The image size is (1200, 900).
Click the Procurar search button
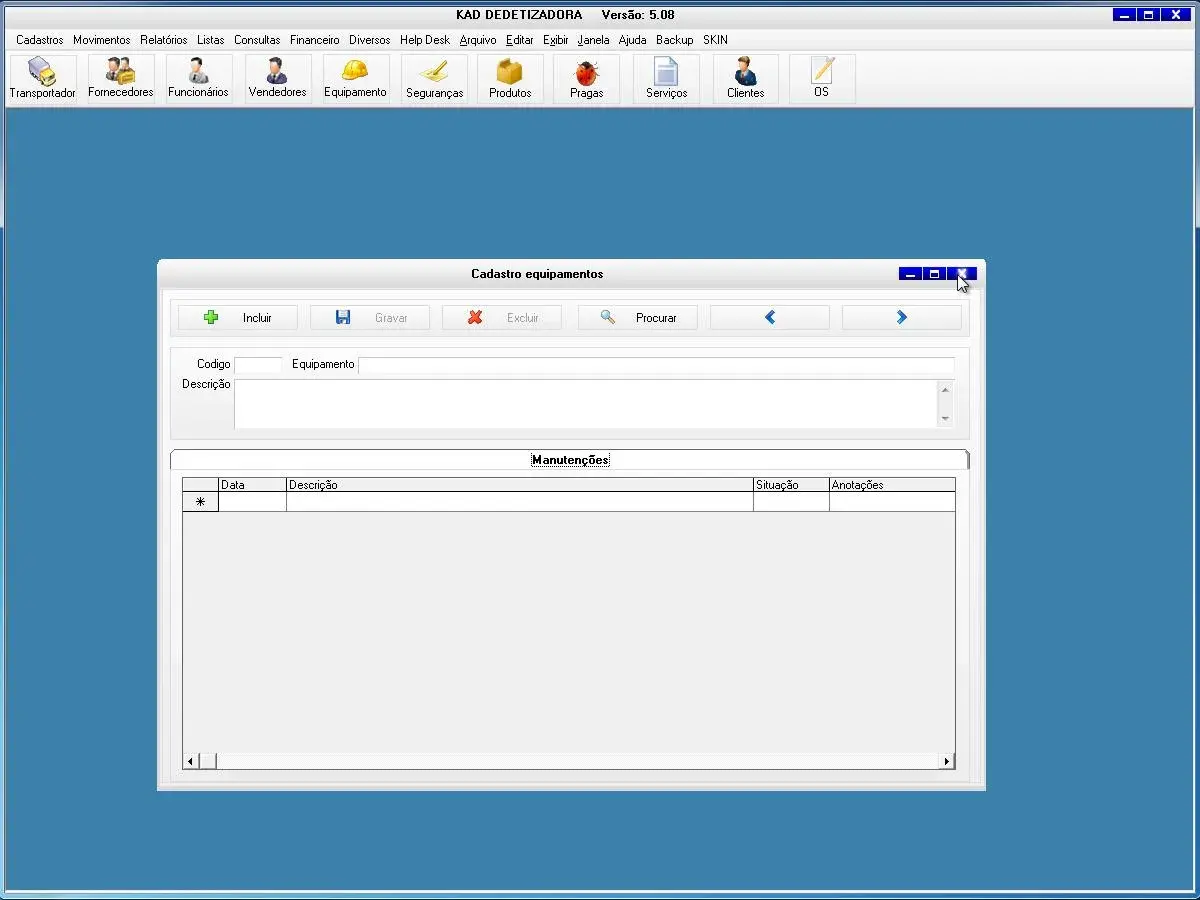638,317
